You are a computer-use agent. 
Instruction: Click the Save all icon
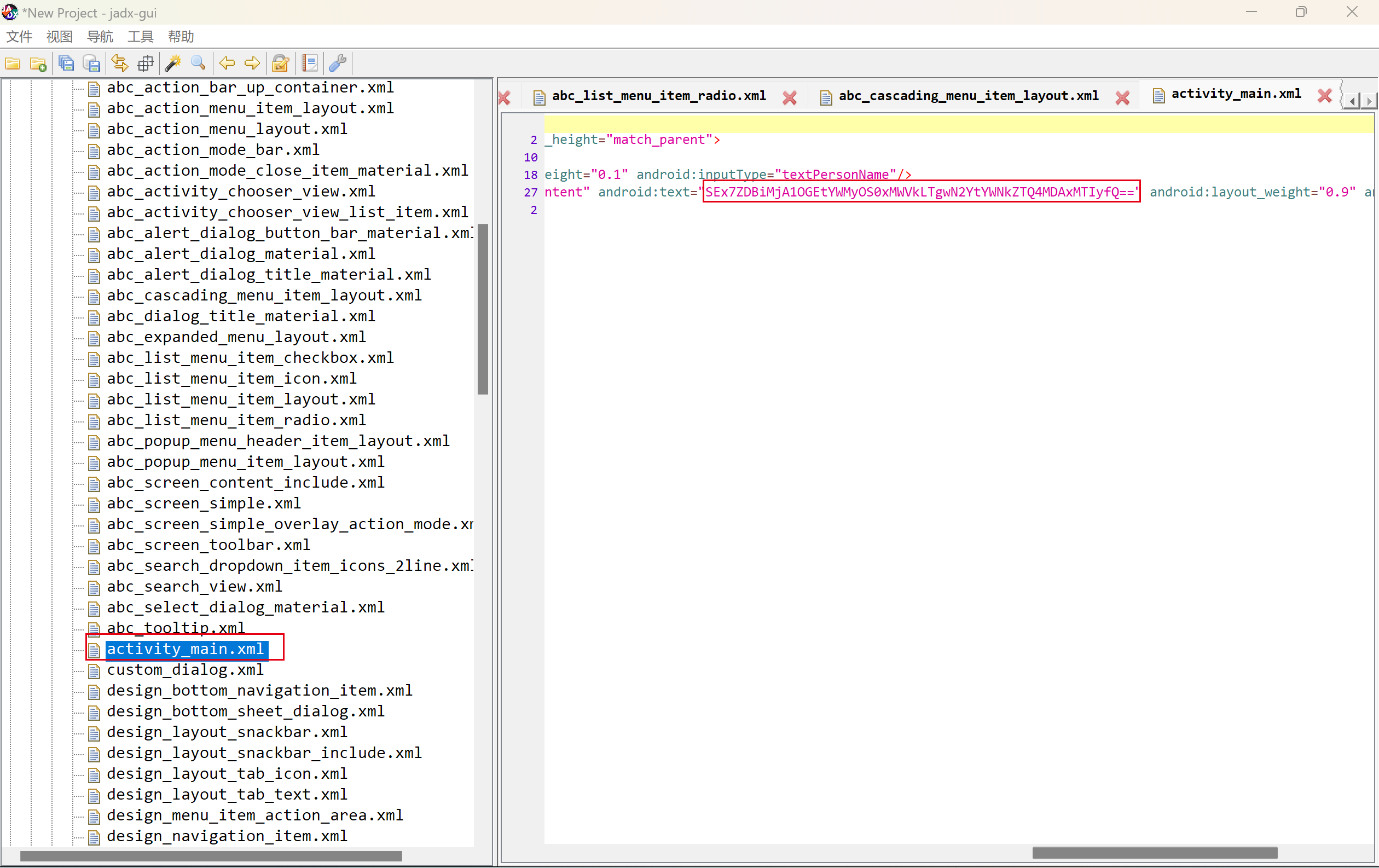[66, 63]
